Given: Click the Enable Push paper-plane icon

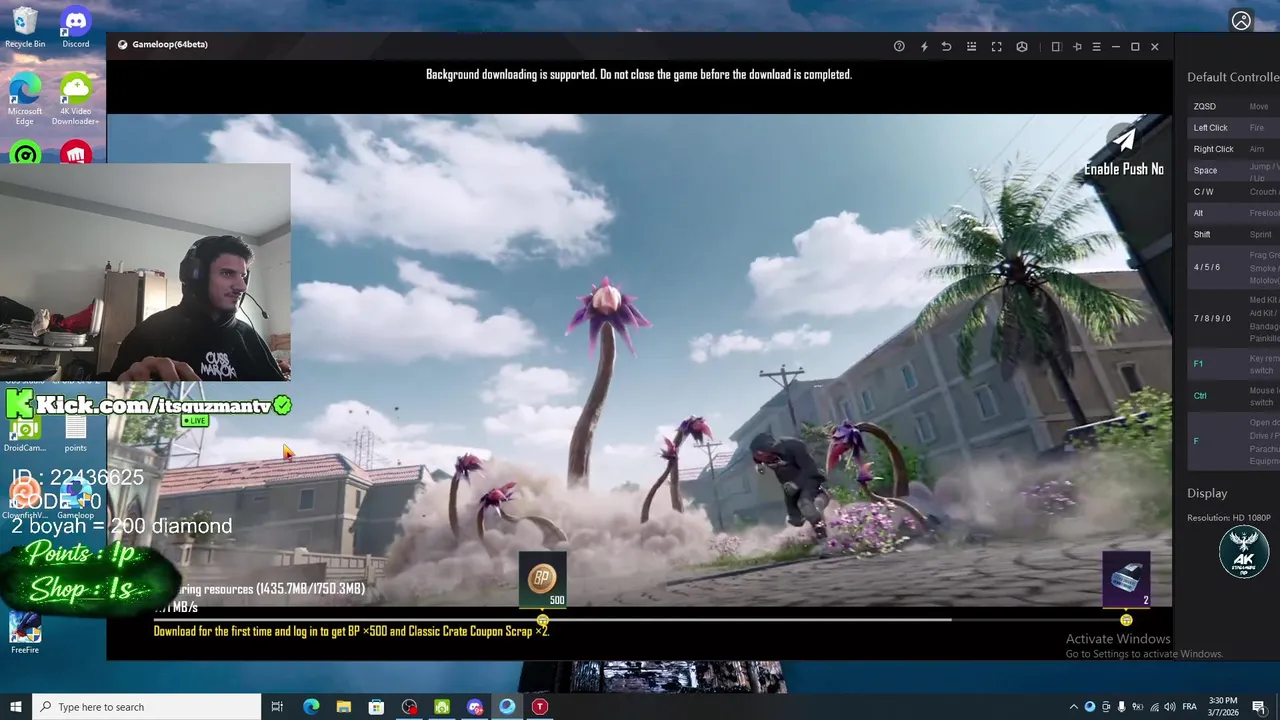Looking at the screenshot, I should pyautogui.click(x=1124, y=139).
